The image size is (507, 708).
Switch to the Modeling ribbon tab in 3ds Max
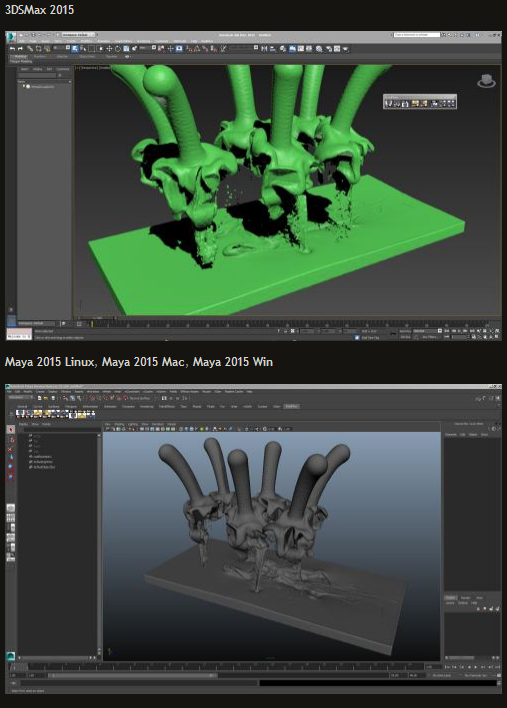[x=21, y=56]
